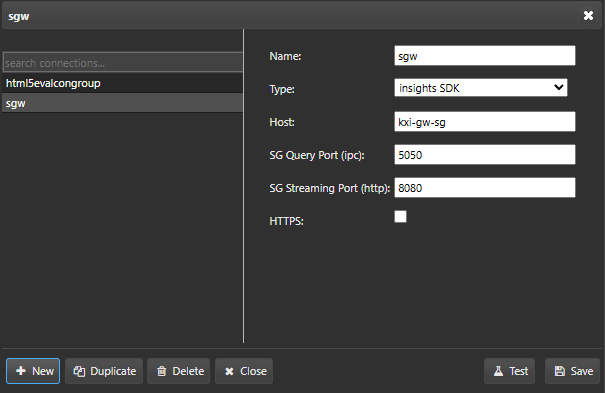605x393 pixels.
Task: Select sgw connection in list
Action: click(123, 103)
